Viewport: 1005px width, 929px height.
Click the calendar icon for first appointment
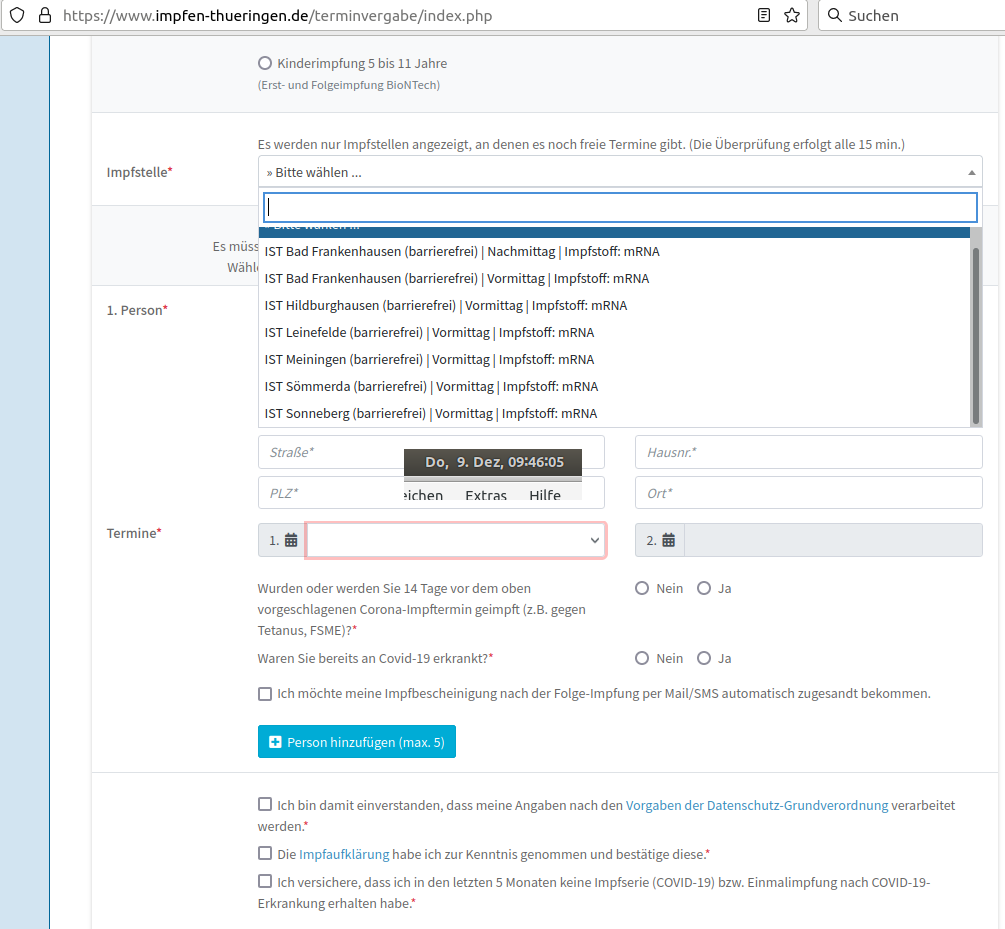click(291, 540)
